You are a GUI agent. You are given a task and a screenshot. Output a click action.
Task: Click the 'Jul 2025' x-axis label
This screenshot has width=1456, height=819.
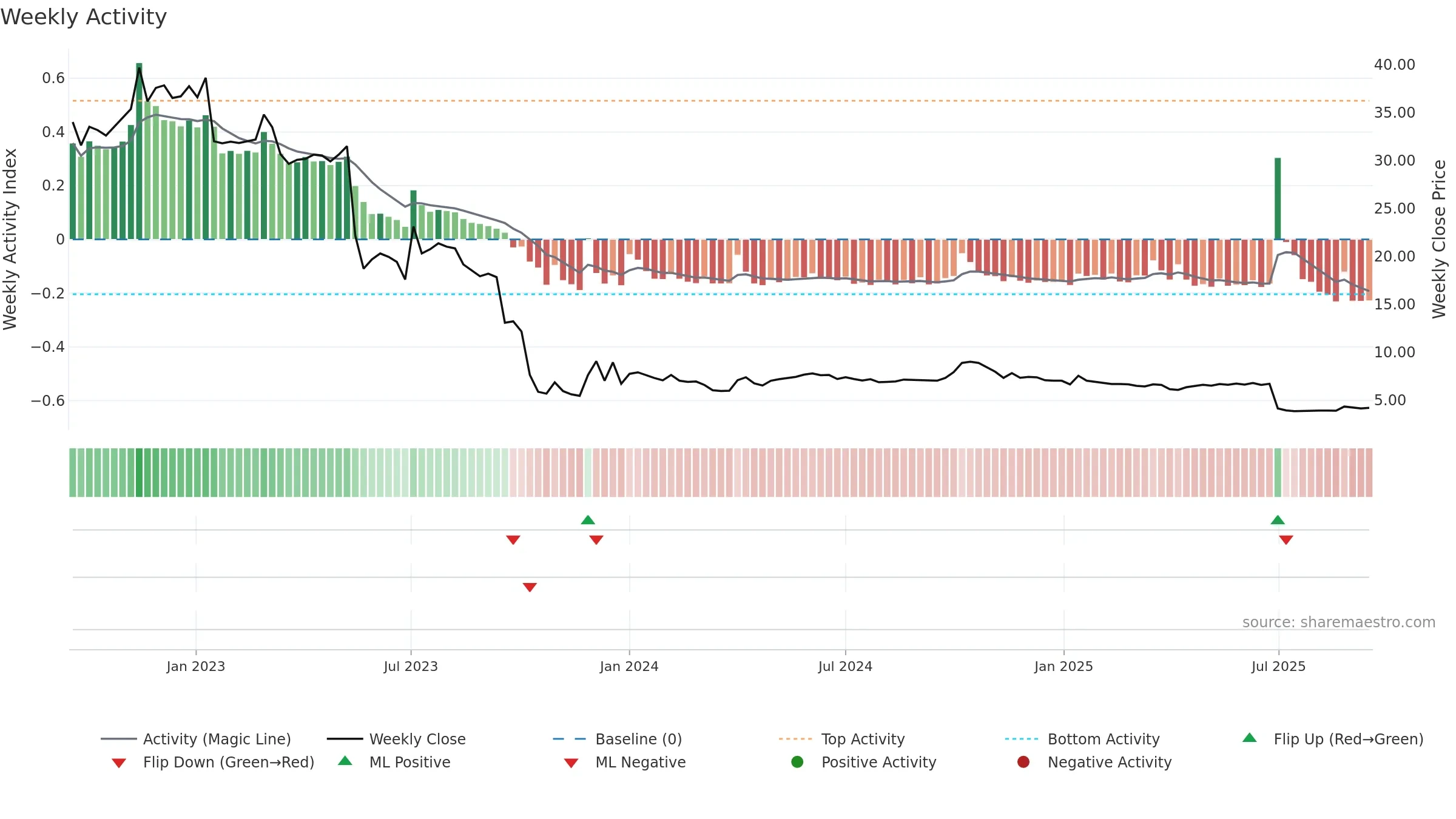[1278, 666]
